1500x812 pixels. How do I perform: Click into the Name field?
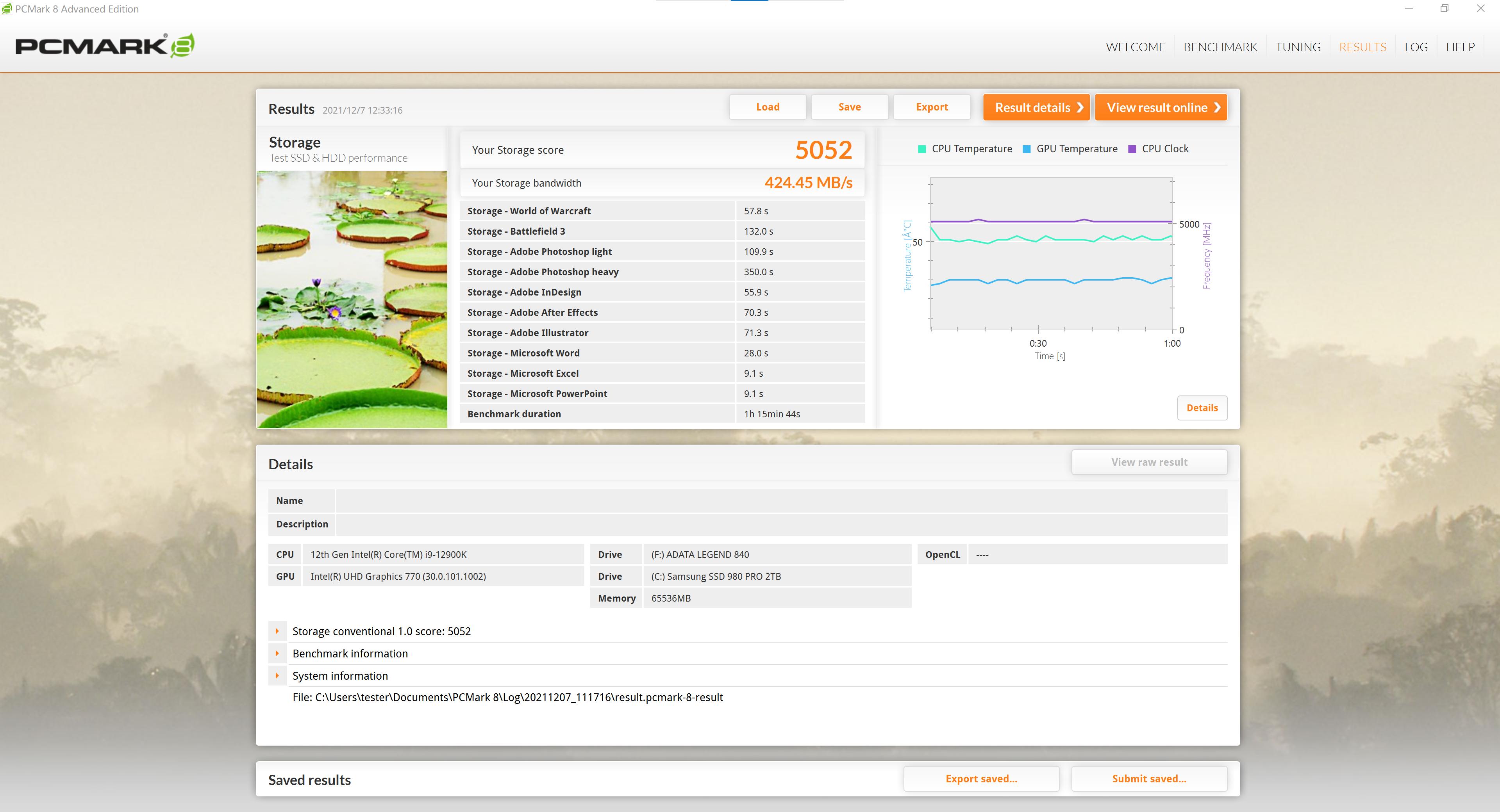781,500
